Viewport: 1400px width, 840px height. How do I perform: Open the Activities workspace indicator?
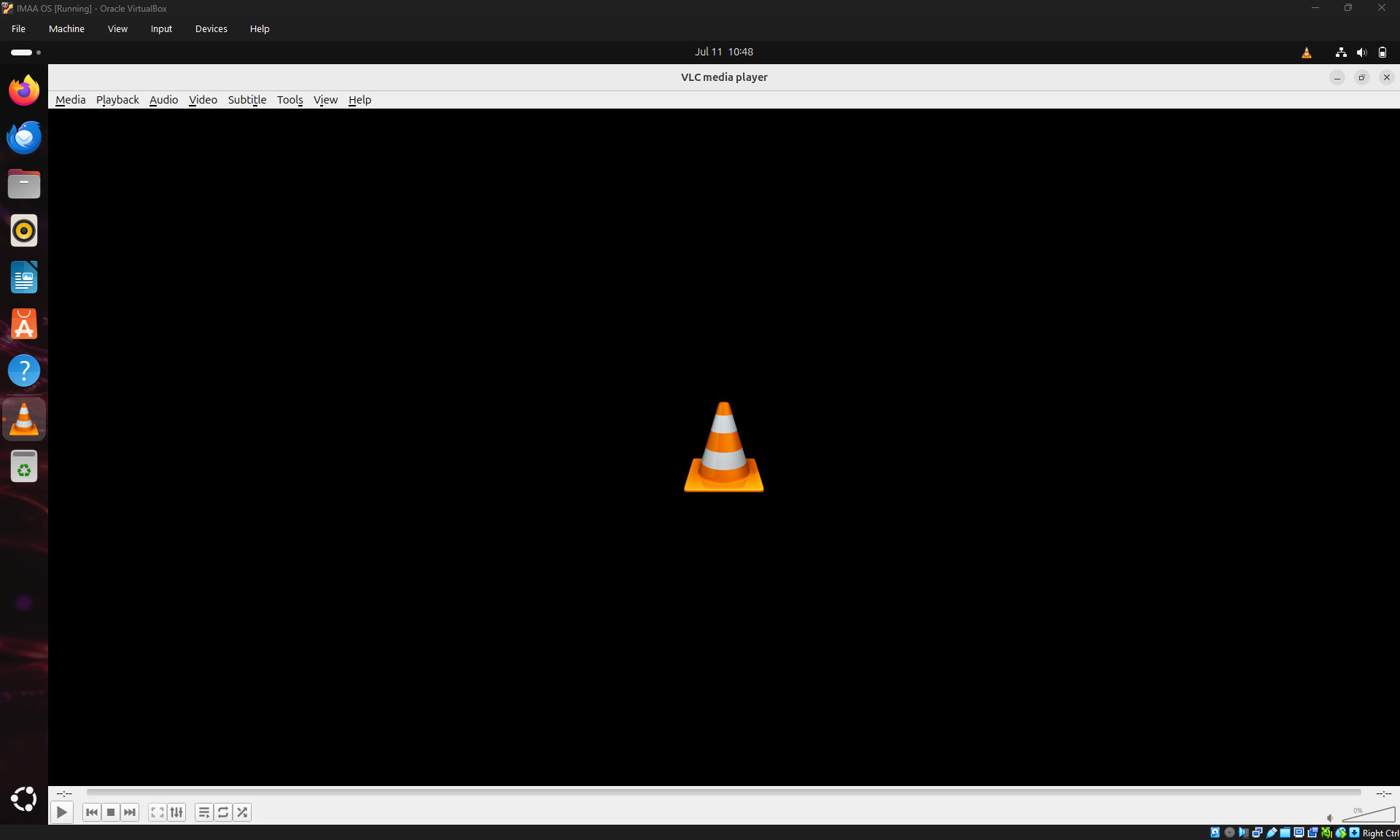(26, 52)
